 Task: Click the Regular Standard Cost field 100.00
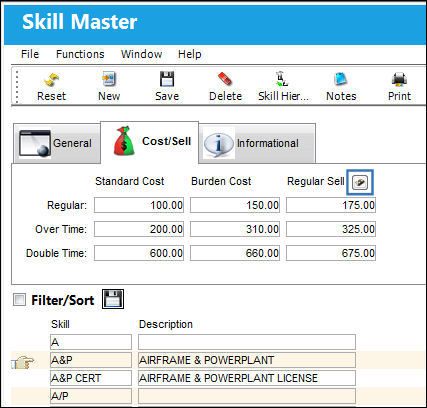pyautogui.click(x=139, y=205)
